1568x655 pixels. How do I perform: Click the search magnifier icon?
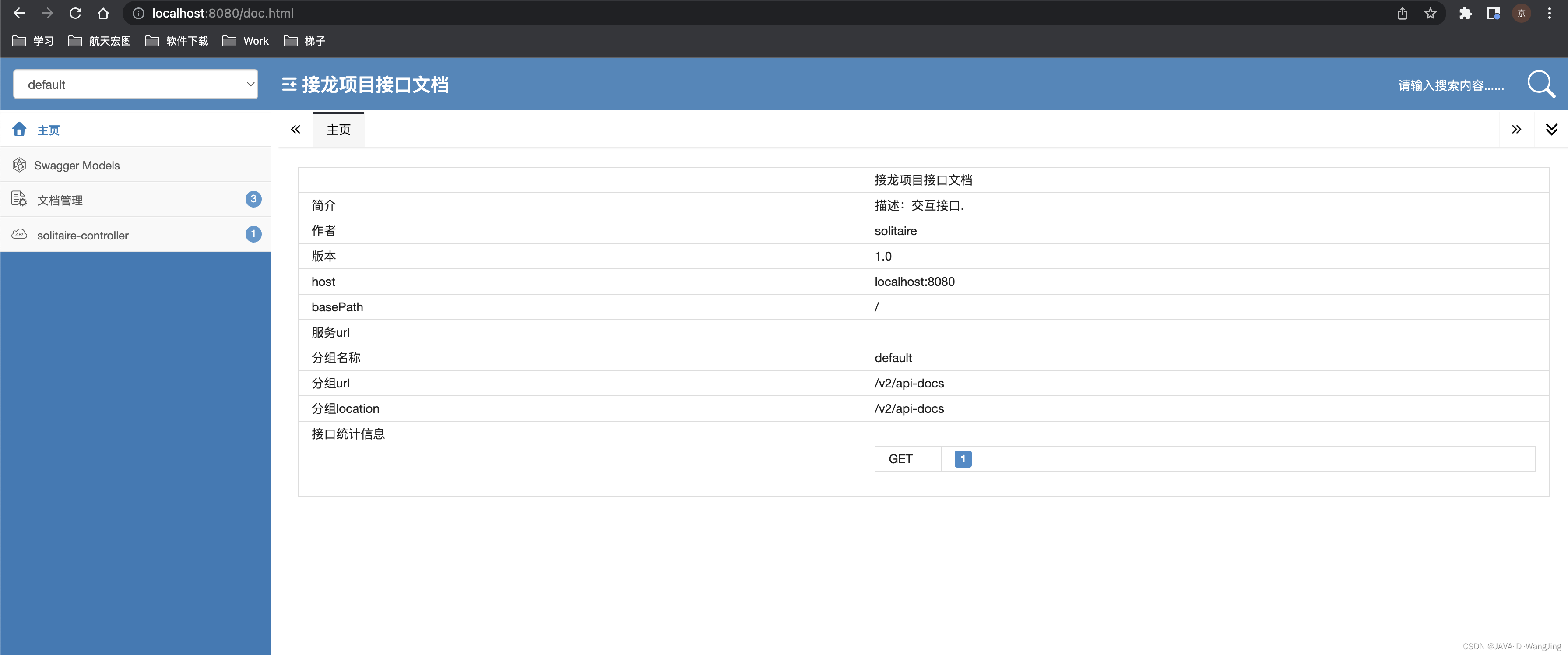(1540, 84)
